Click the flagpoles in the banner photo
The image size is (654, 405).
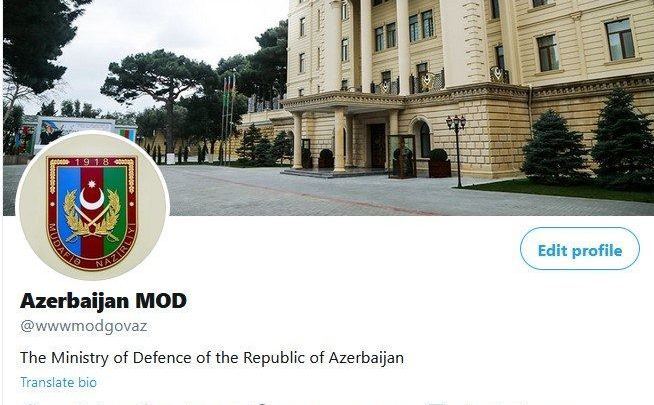pos(228,119)
